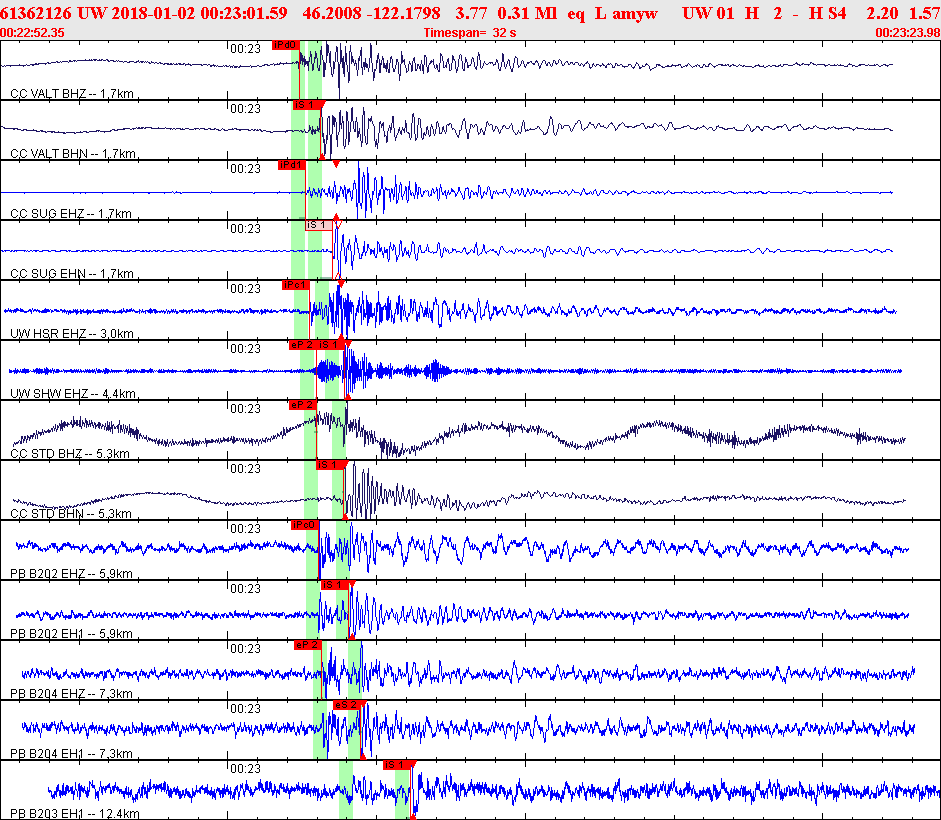The image size is (941, 820).
Task: Click the analyst name 'amyw' in header
Action: 636,13
